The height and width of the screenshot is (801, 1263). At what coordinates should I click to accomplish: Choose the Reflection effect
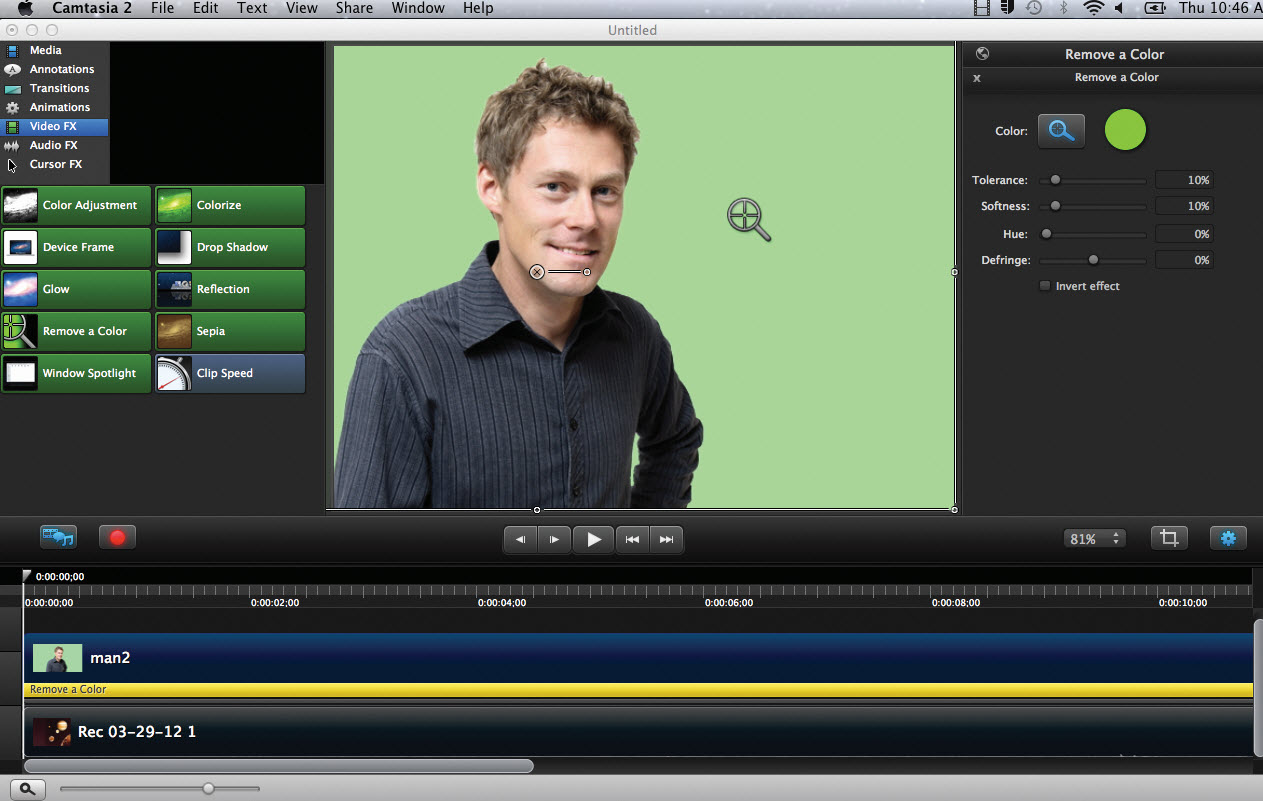click(x=230, y=289)
